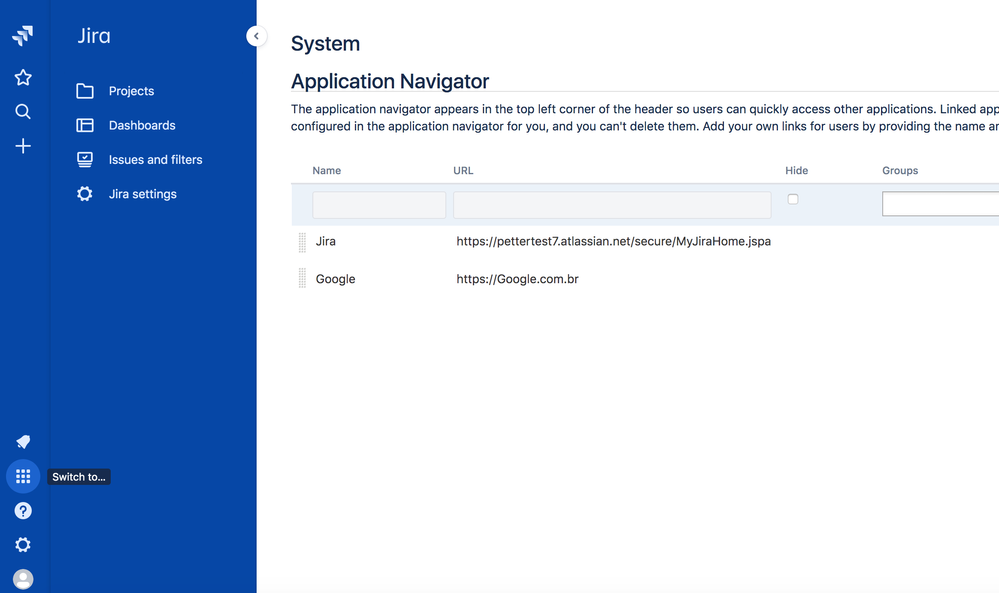999x593 pixels.
Task: Open personal settings gear at bottom
Action: click(22, 544)
